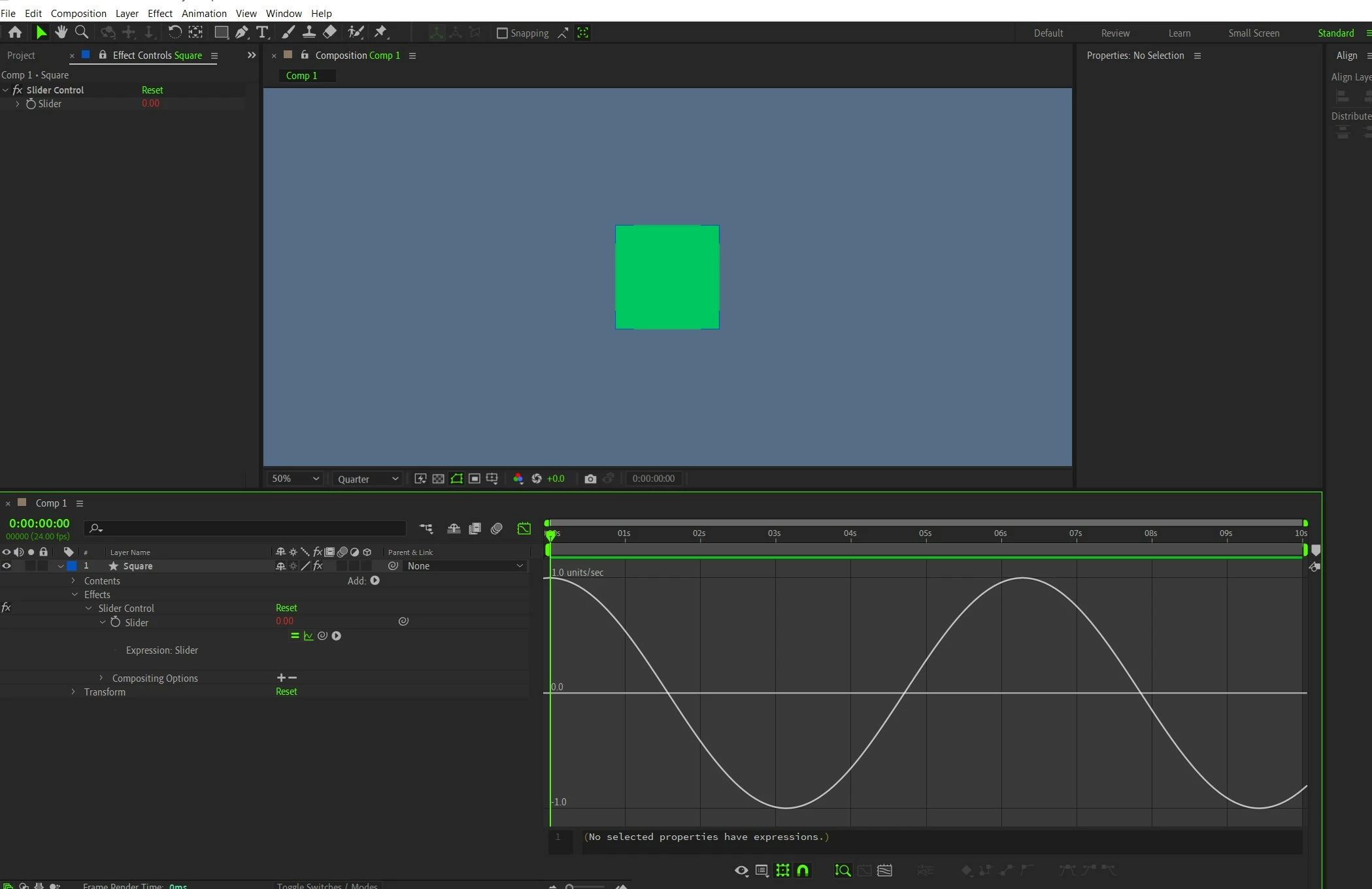Image resolution: width=1372 pixels, height=889 pixels.
Task: Switch to the Project panel tab
Action: coord(21,56)
